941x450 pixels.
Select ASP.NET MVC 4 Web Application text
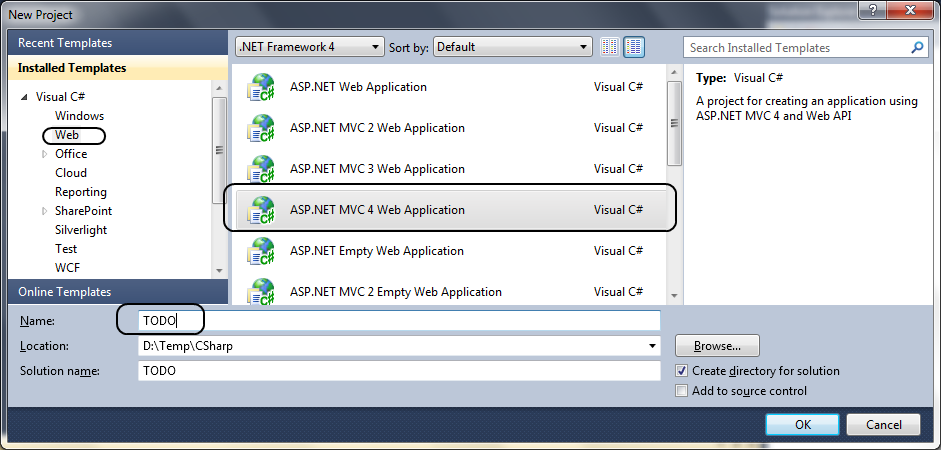tap(377, 210)
